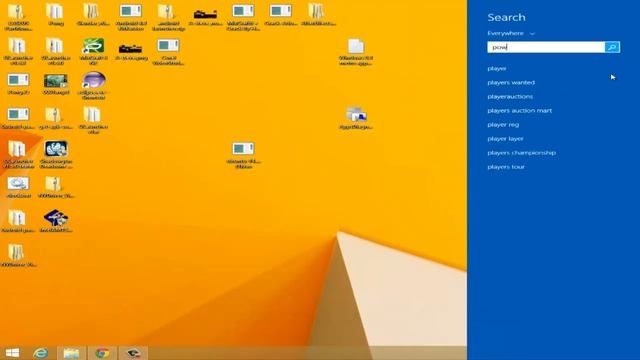This screenshot has width=640, height=360.
Task: Open File Explorer from the taskbar
Action: coord(71,353)
